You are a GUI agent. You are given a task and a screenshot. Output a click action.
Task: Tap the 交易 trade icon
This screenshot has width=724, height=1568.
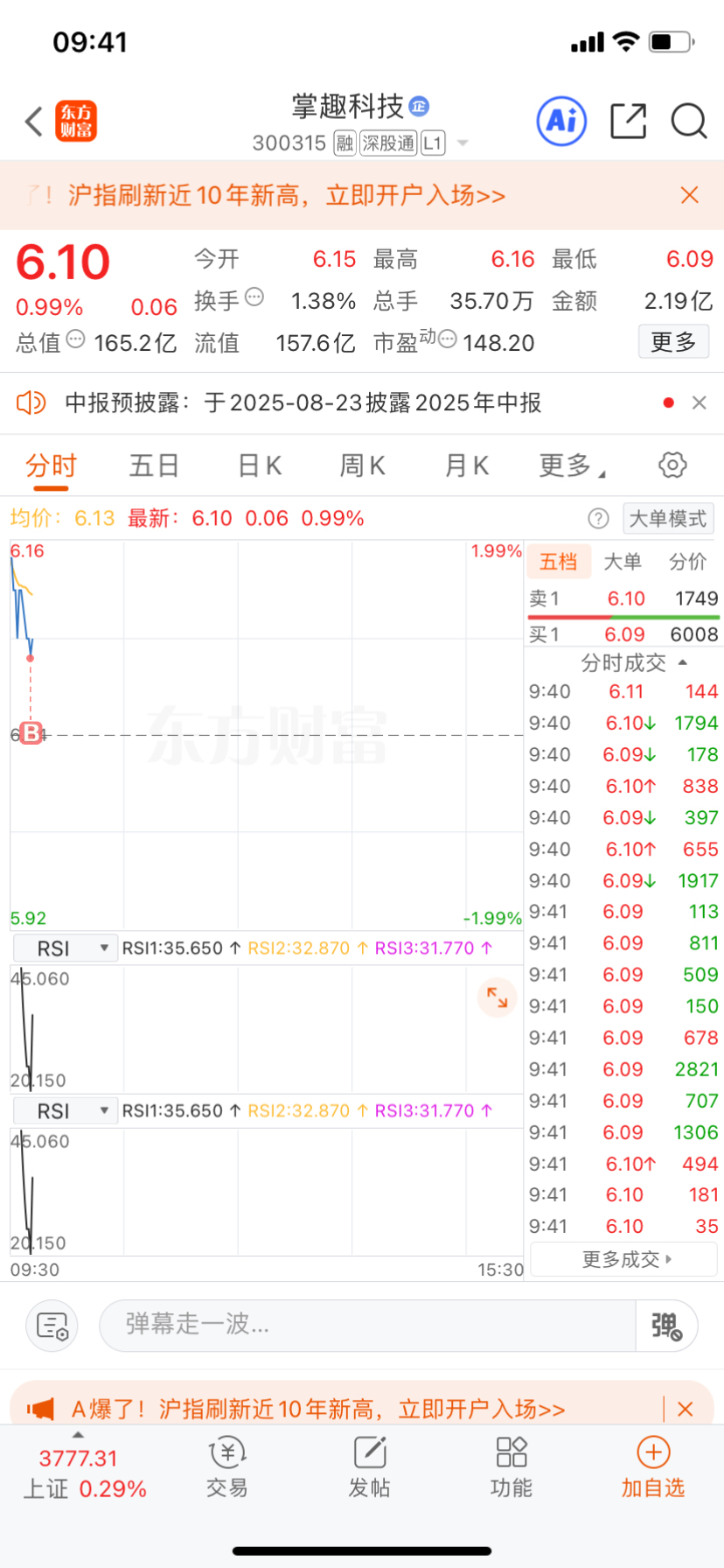227,1467
